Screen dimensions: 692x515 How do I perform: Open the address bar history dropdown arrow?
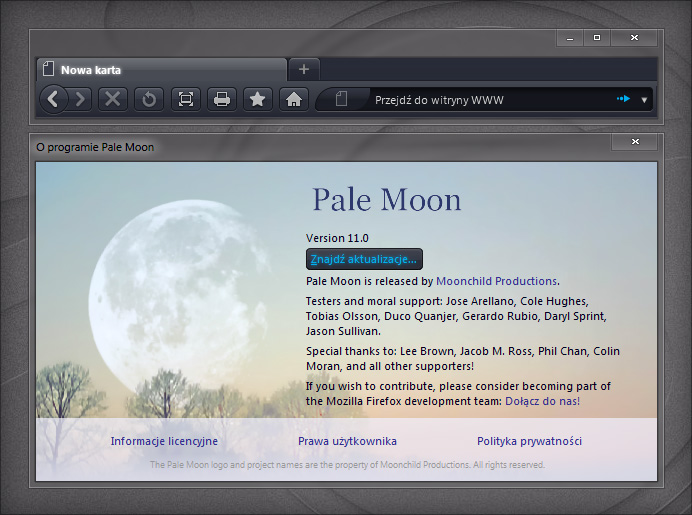coord(644,100)
